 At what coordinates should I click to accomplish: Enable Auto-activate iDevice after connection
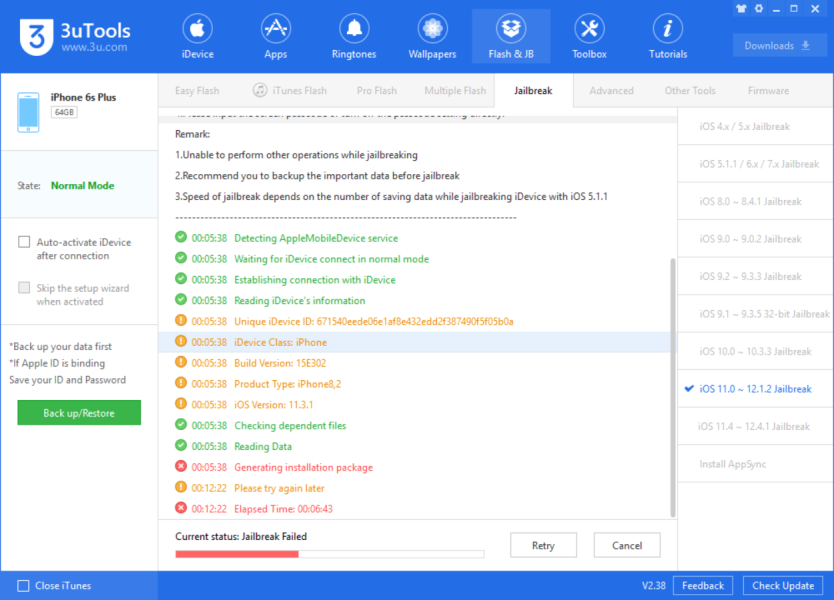(x=24, y=242)
